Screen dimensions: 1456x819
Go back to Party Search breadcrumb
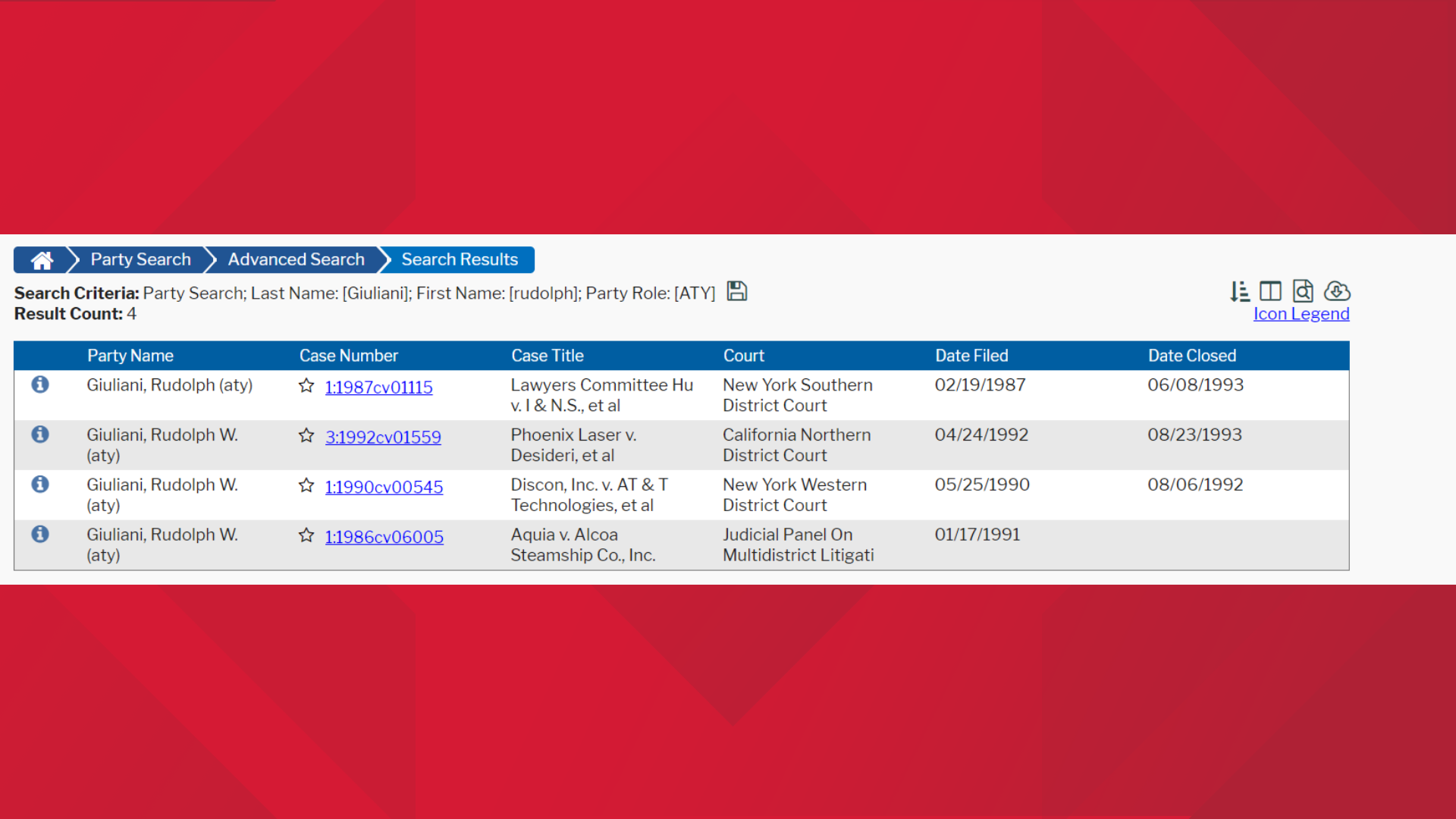(140, 259)
